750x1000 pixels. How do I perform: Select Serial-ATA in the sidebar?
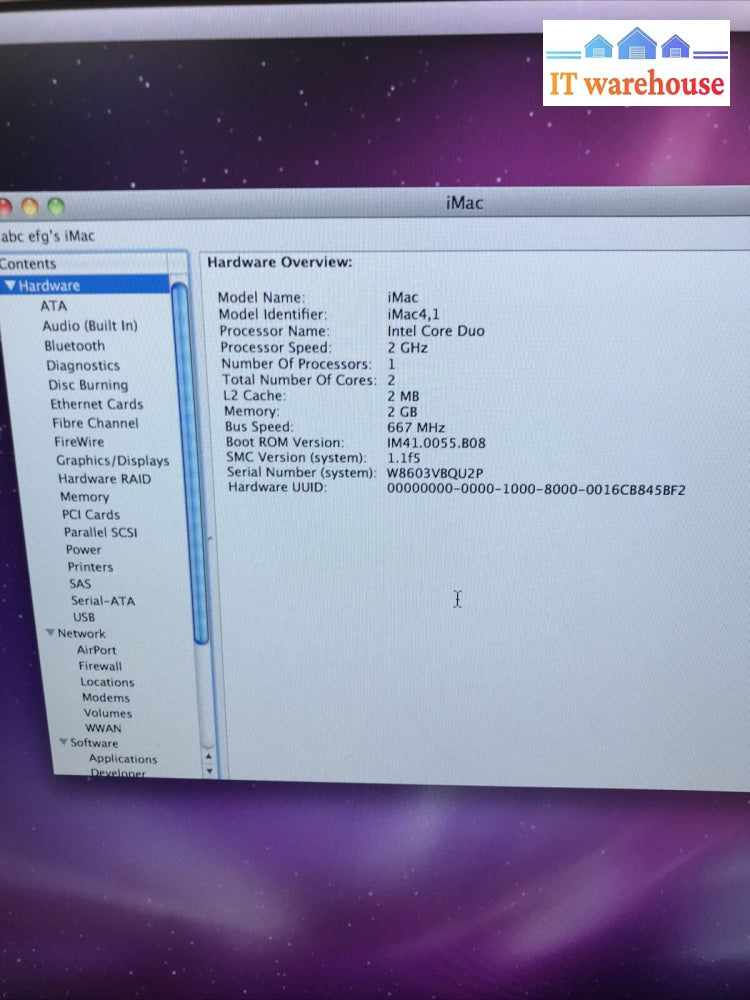pyautogui.click(x=102, y=601)
